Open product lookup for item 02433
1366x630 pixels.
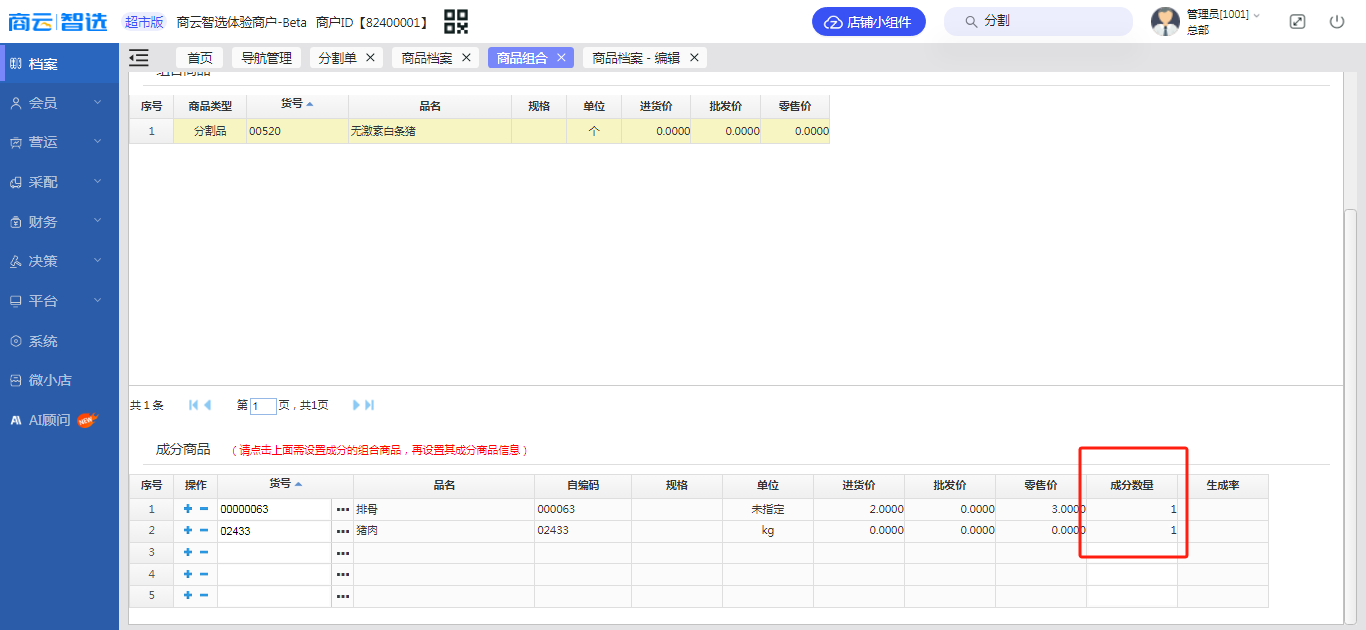click(343, 531)
